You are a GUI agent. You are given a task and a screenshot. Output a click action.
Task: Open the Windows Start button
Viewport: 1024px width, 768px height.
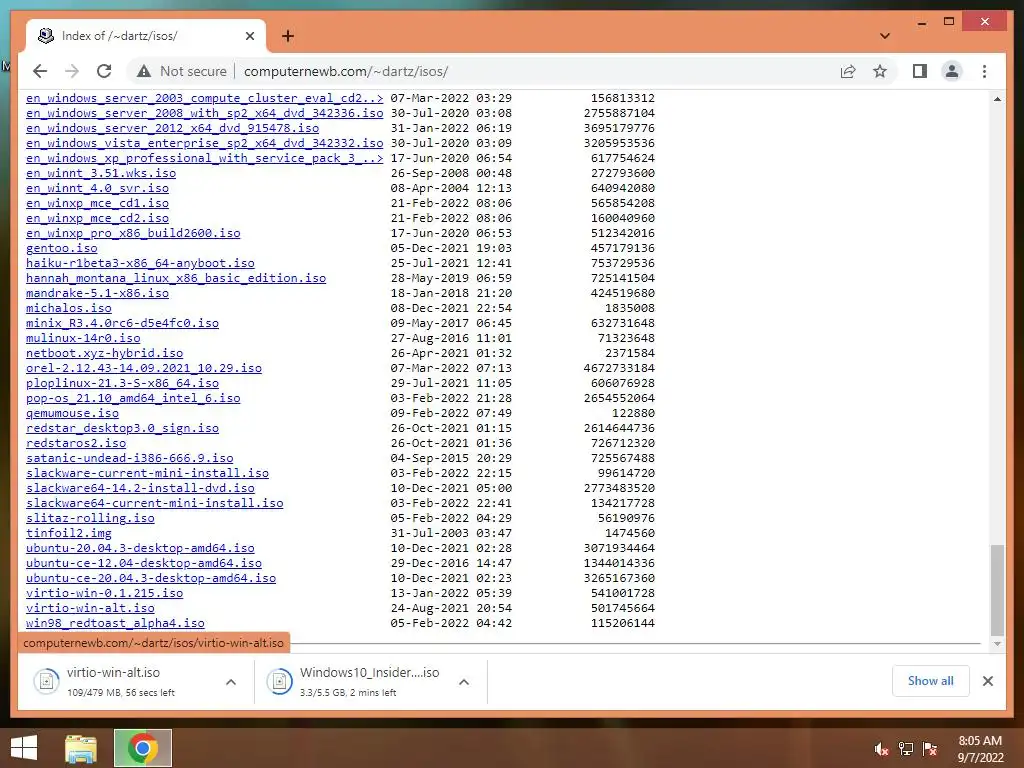pyautogui.click(x=24, y=748)
